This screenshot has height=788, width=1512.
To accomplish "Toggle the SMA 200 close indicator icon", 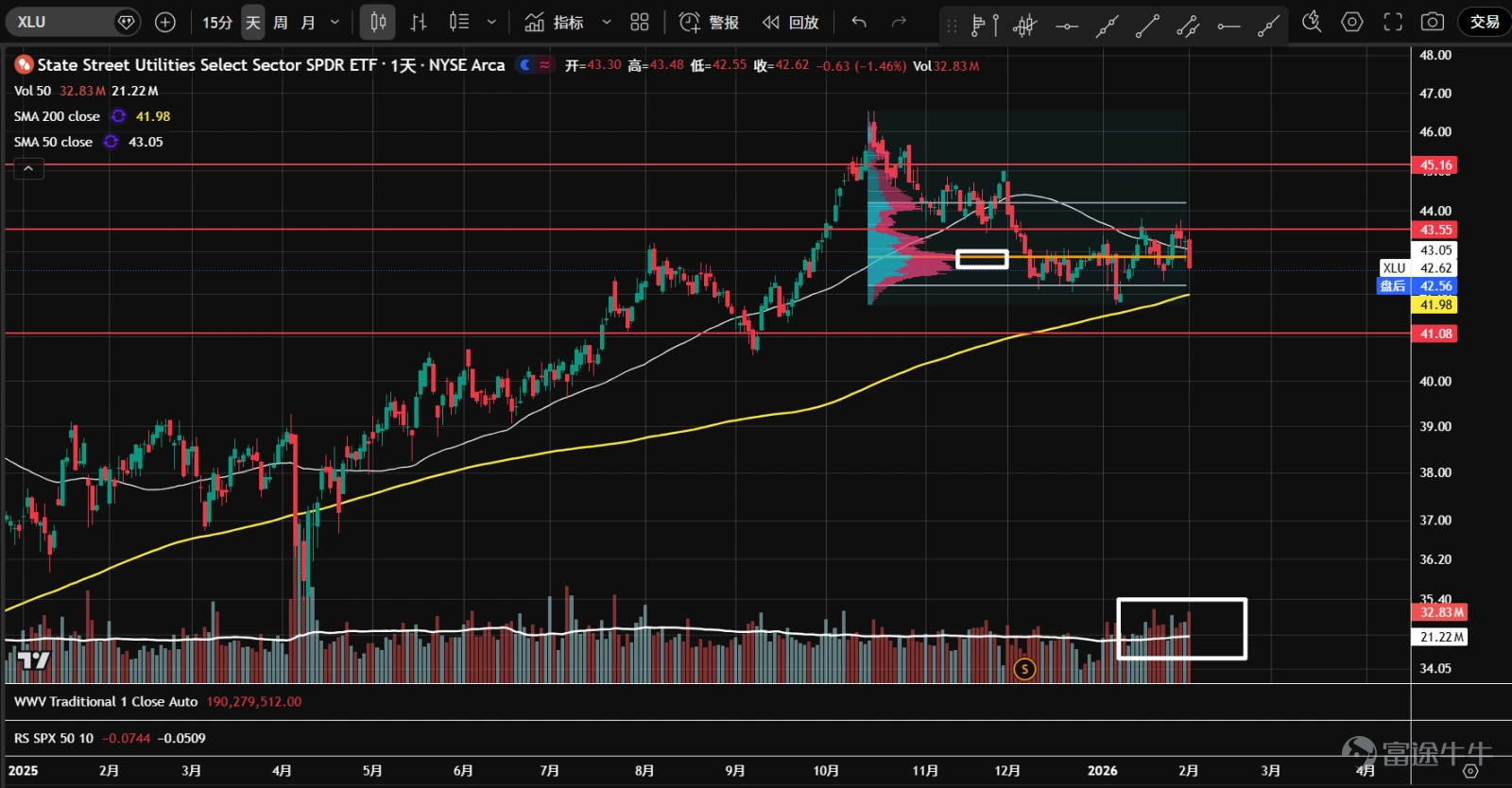I will [118, 116].
